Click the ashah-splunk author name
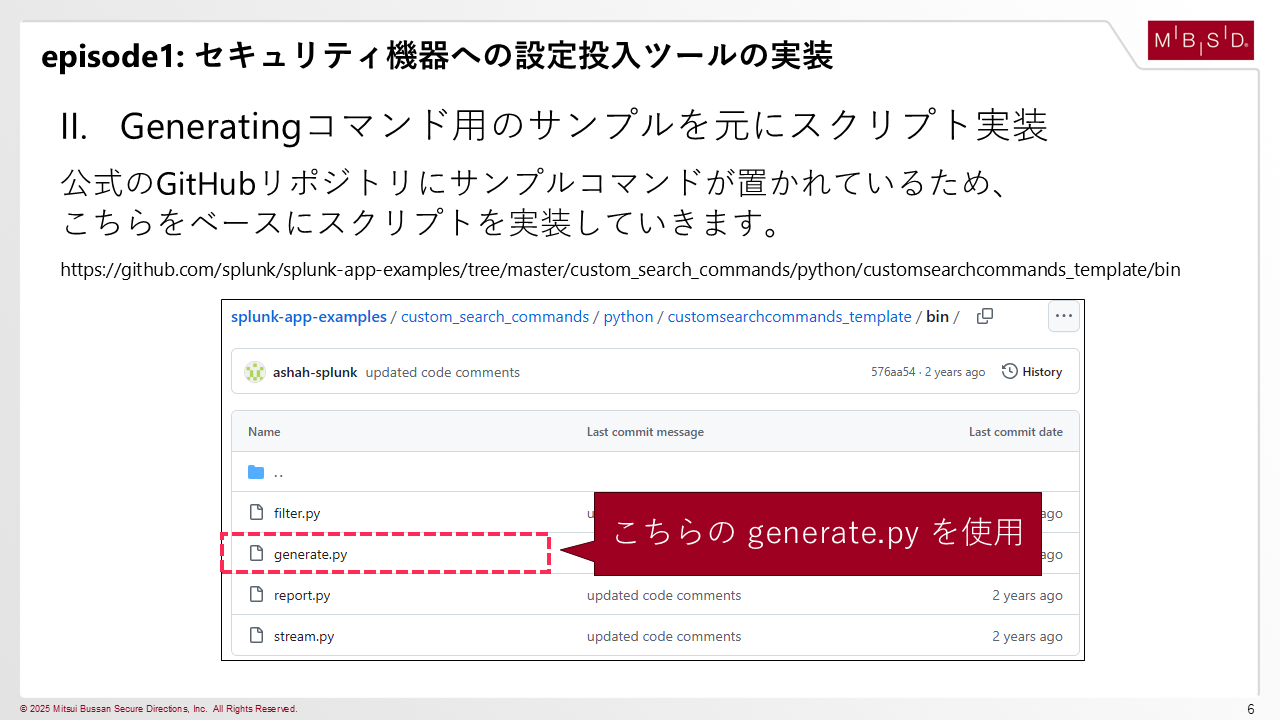Screen dimensions: 1280x720 pyautogui.click(x=314, y=372)
